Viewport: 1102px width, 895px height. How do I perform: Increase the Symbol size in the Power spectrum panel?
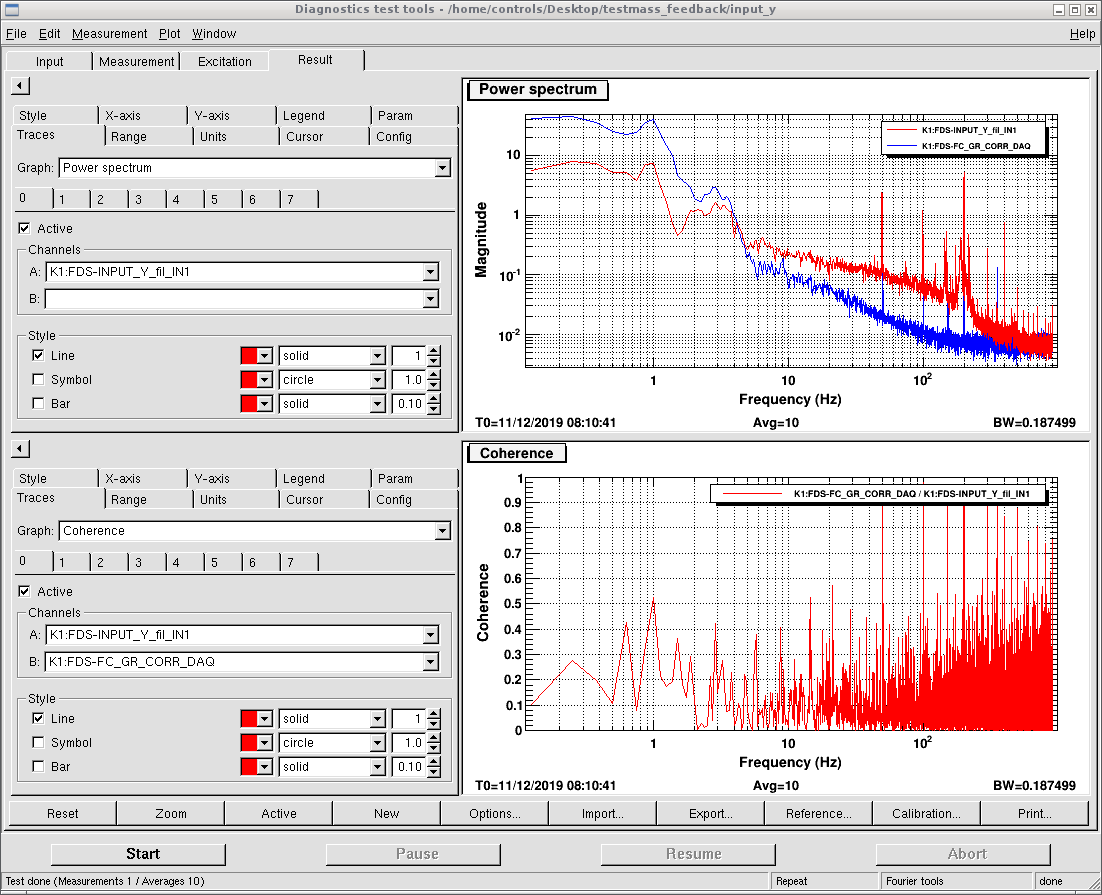point(433,375)
